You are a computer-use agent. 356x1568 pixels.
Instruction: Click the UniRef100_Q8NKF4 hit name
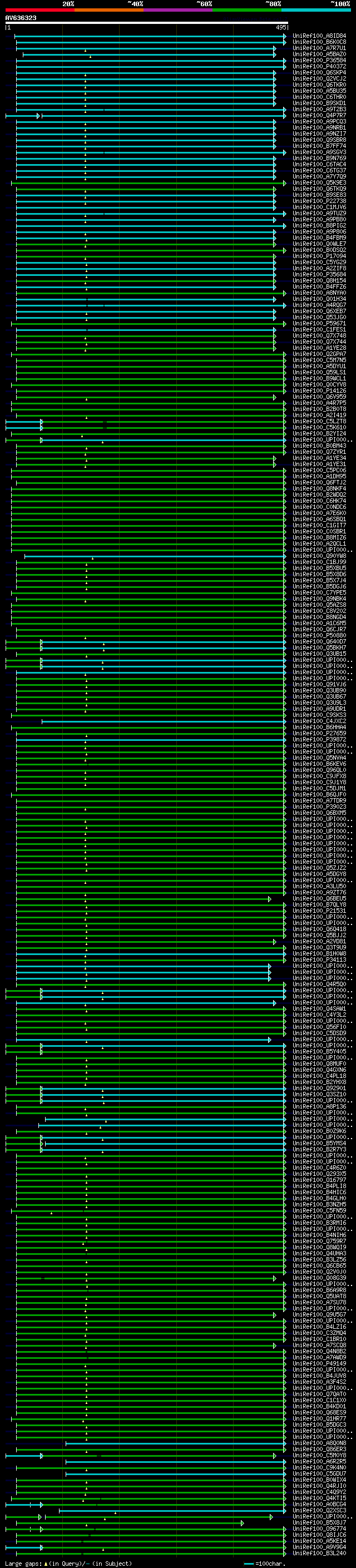pos(319,489)
